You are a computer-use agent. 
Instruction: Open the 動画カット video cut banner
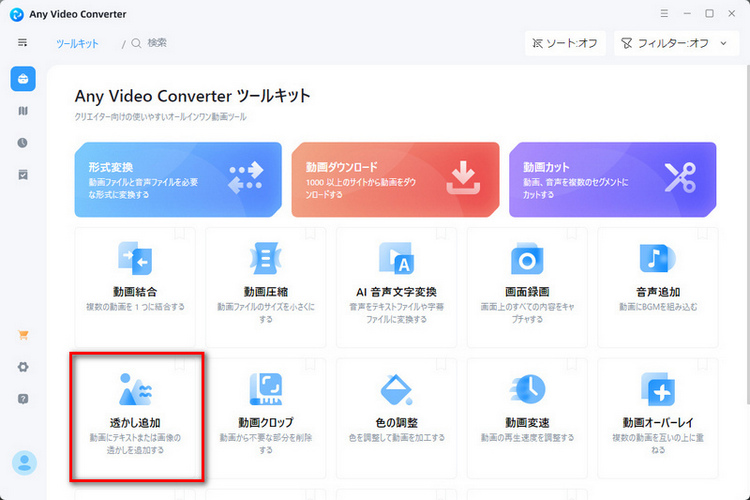[613, 179]
